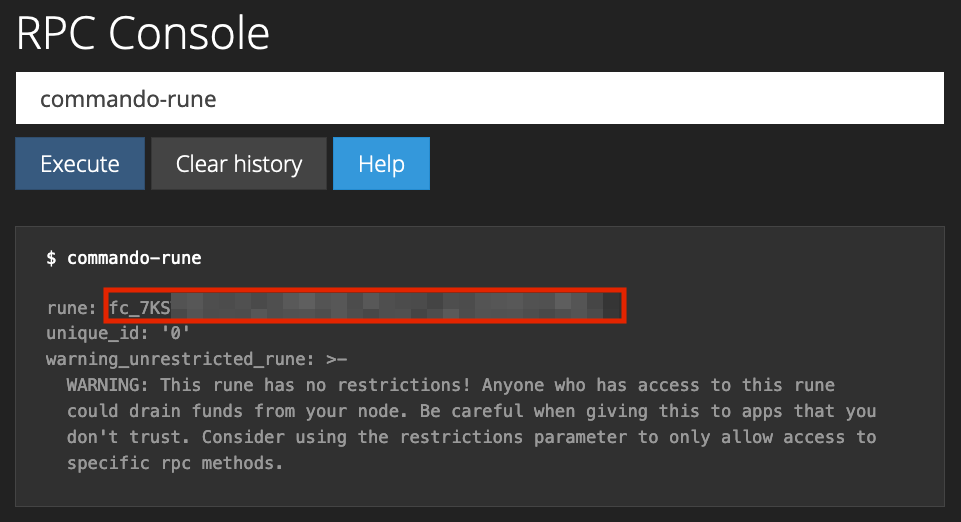Open the Help button
Viewport: 961px width, 522px height.
point(381,164)
